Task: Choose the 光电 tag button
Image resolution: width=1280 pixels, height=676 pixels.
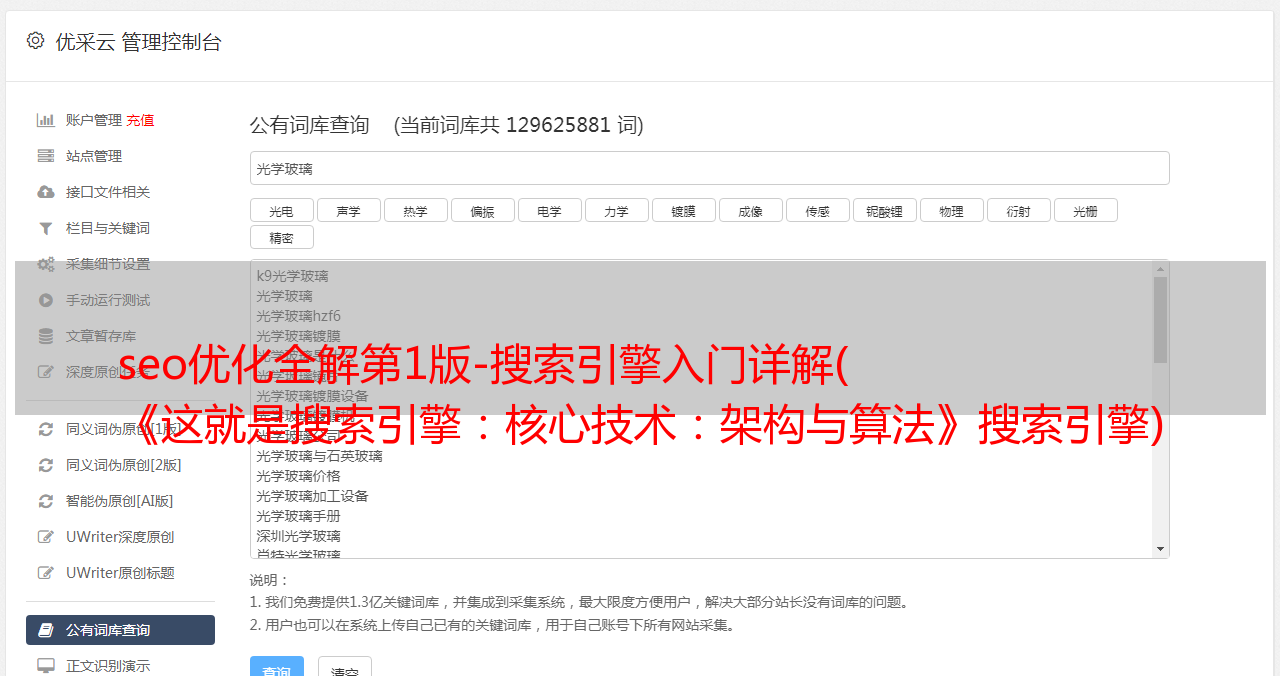Action: [281, 210]
